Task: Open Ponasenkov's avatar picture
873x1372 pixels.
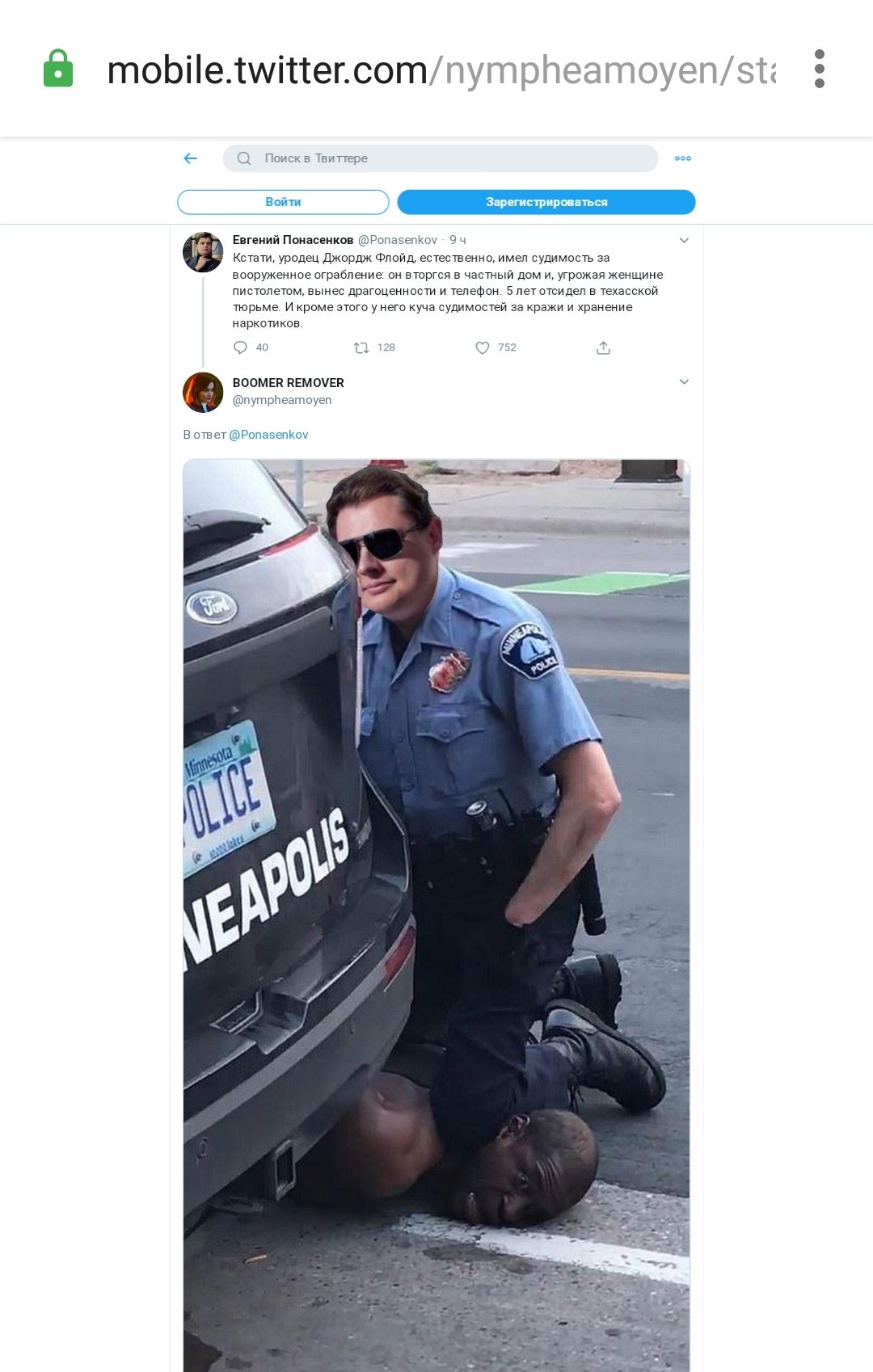Action: pyautogui.click(x=203, y=252)
